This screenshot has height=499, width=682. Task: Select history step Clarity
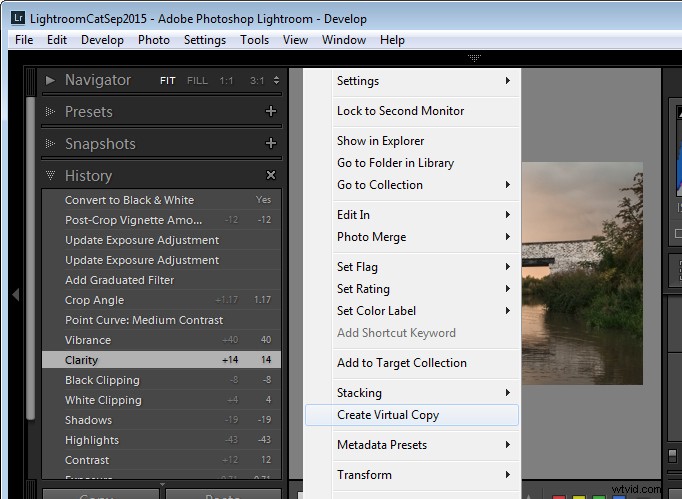point(161,360)
